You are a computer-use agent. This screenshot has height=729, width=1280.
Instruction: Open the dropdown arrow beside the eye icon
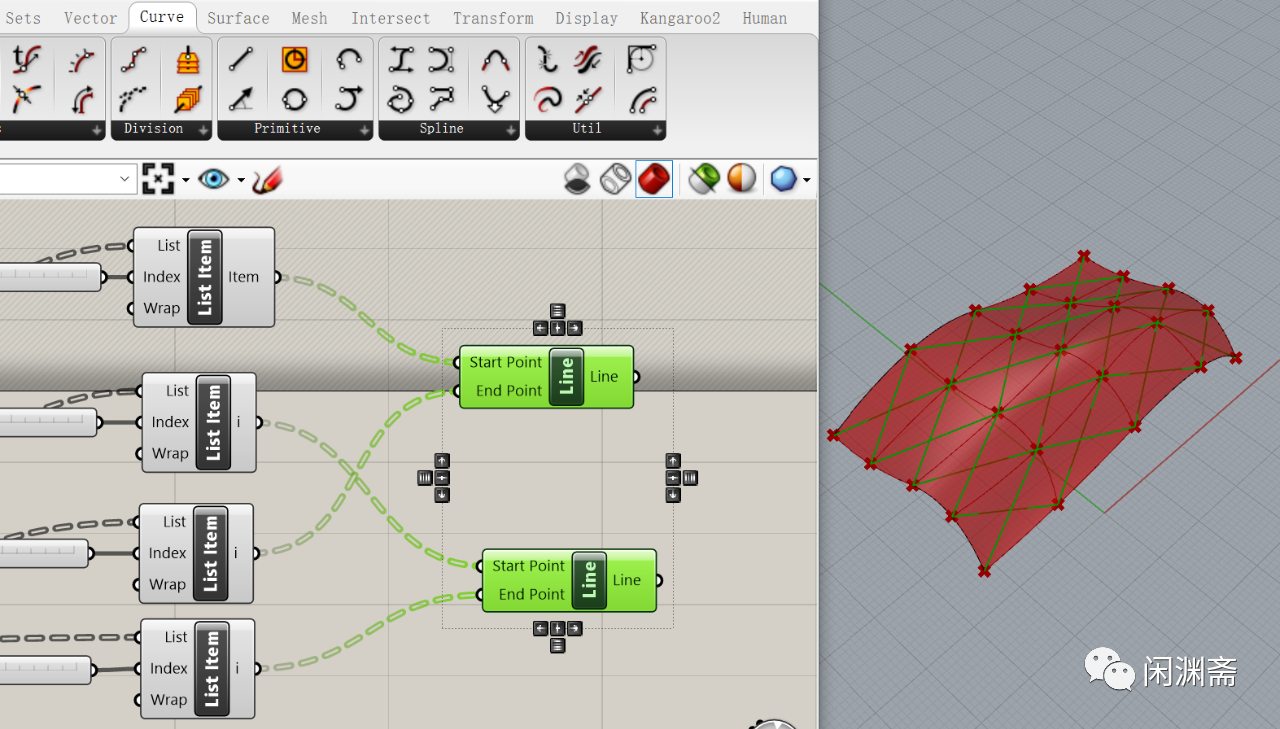[241, 181]
